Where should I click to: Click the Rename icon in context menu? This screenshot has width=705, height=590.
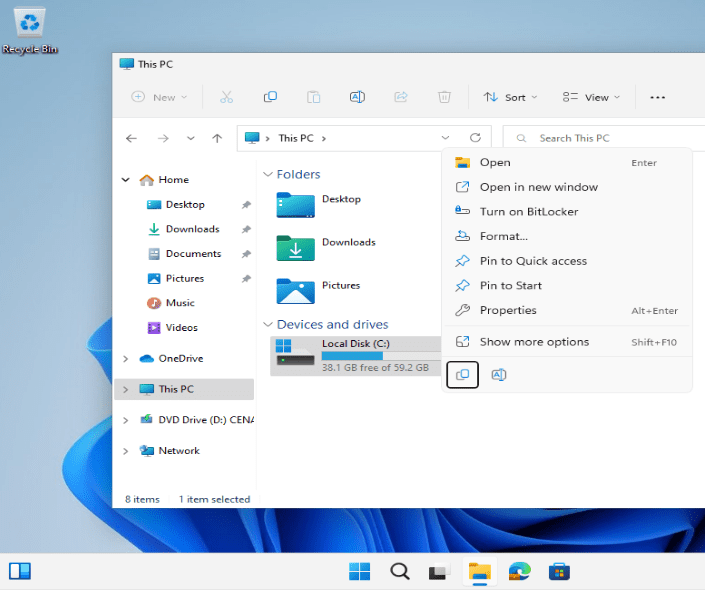tap(499, 375)
